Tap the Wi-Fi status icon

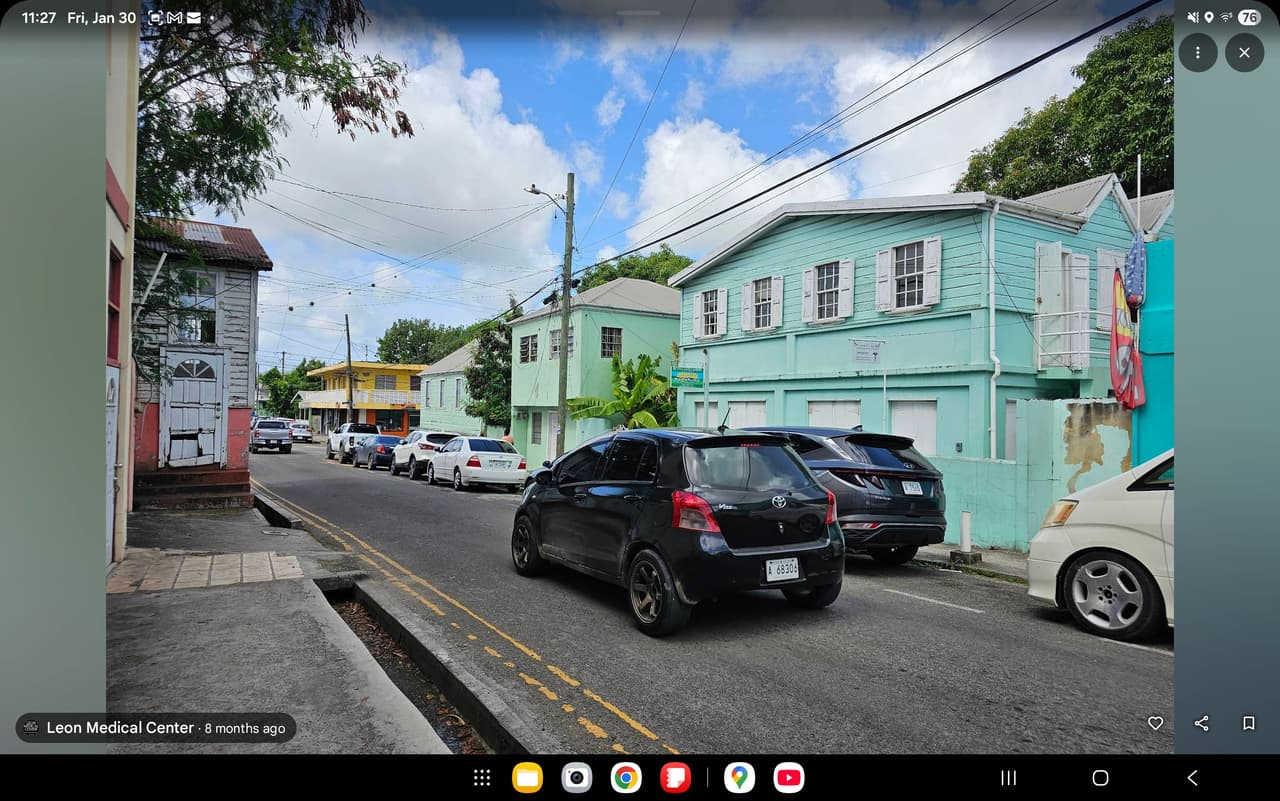(x=1225, y=17)
